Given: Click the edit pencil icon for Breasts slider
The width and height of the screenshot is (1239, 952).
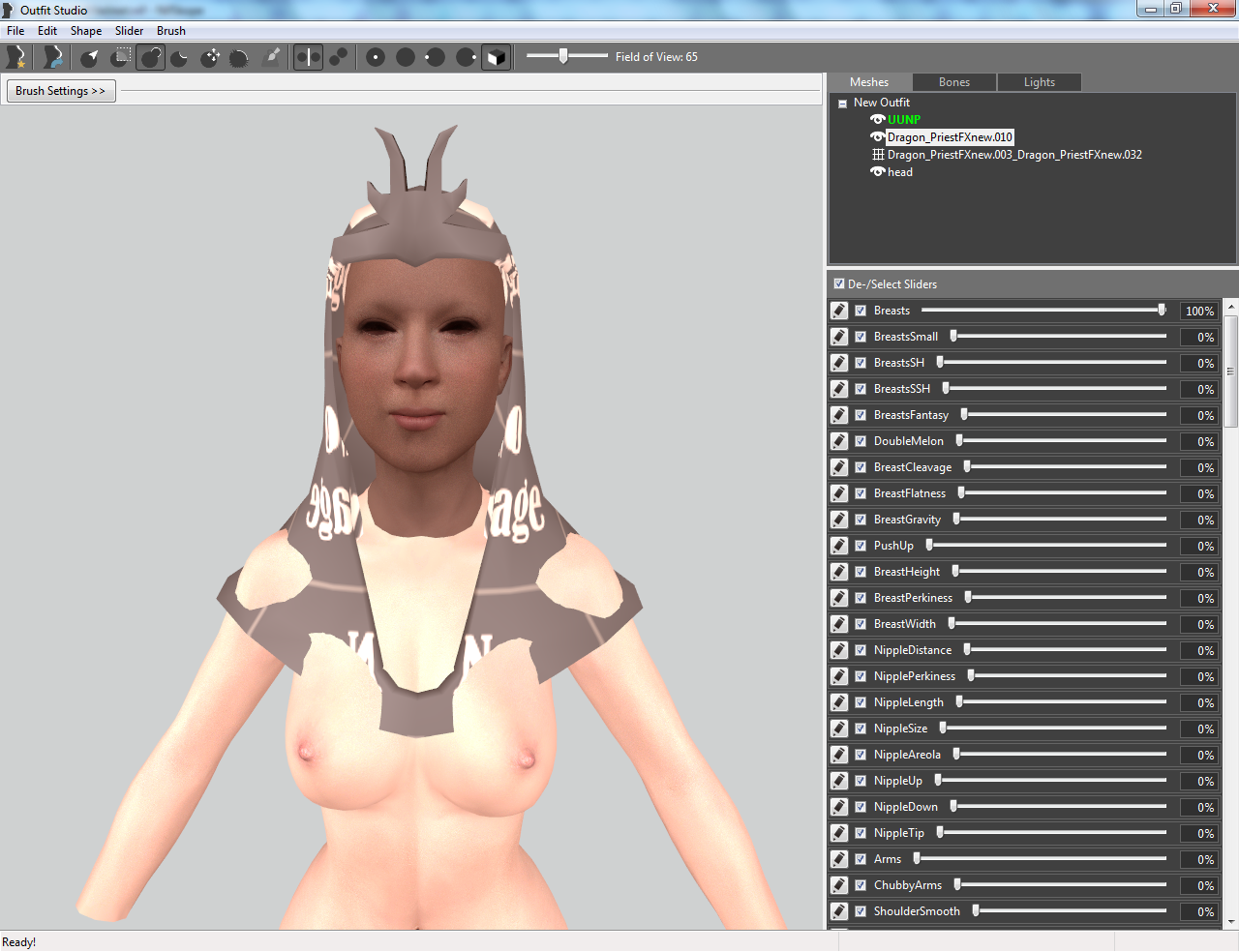Looking at the screenshot, I should coord(839,311).
